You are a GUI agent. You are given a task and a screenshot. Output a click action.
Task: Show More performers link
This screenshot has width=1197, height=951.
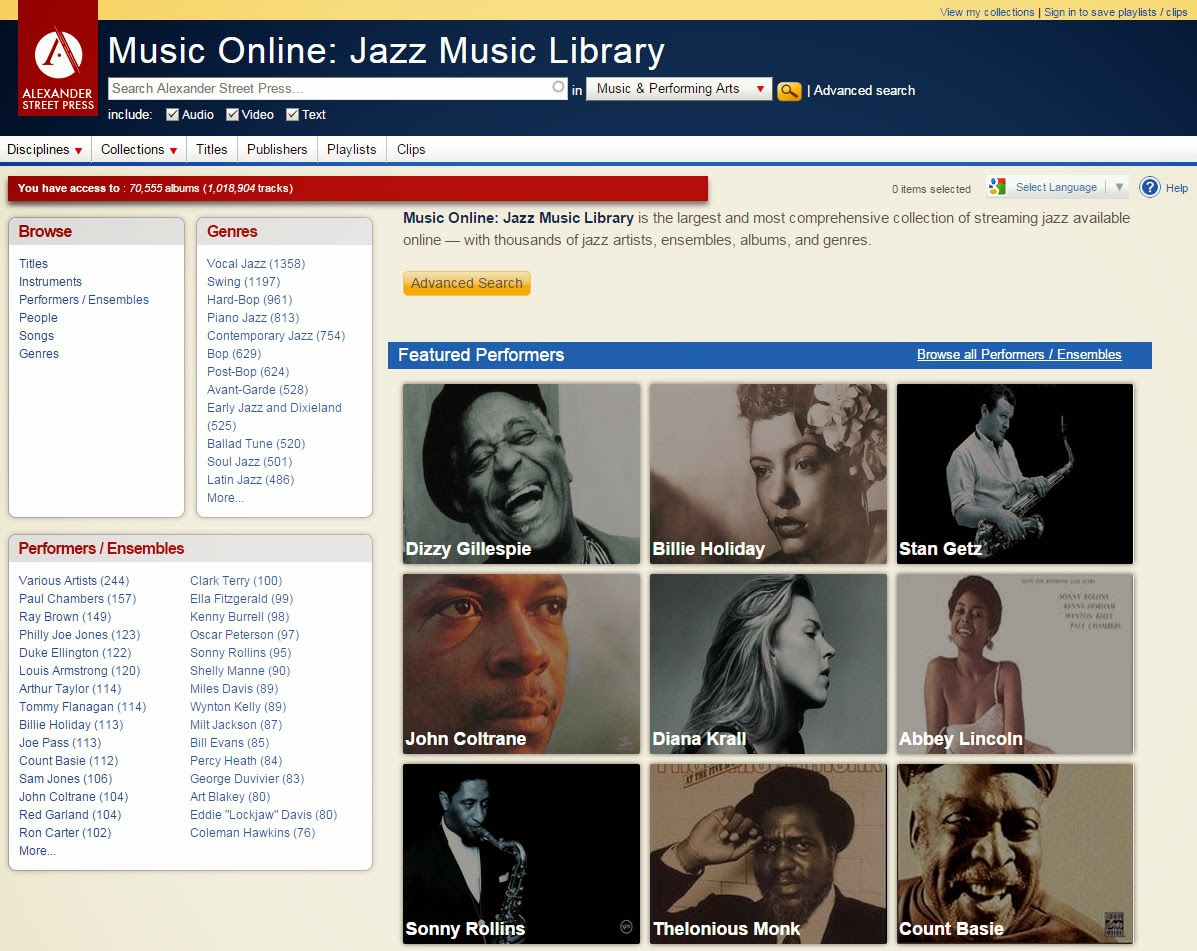pyautogui.click(x=37, y=851)
